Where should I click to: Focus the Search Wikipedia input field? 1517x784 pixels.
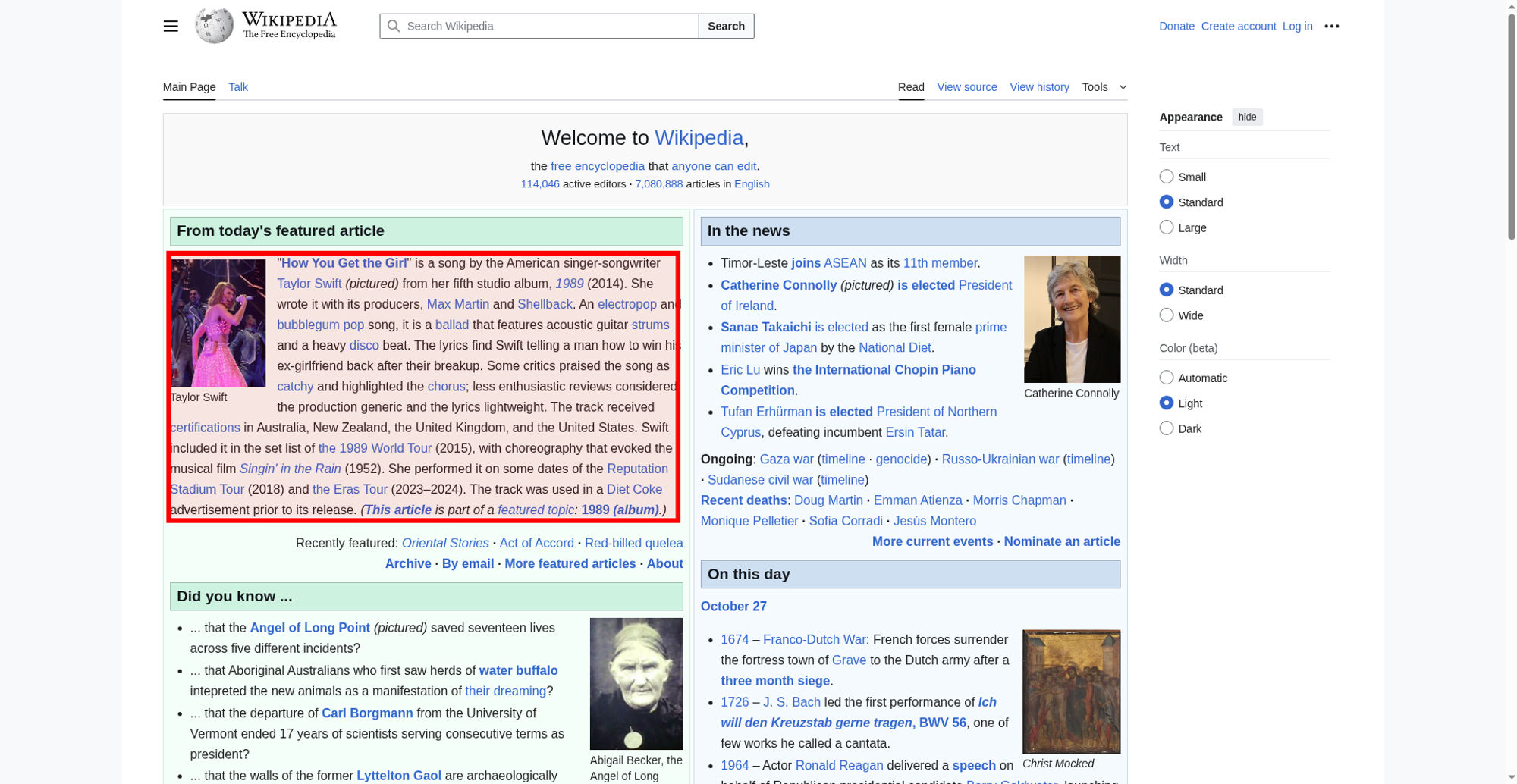550,26
